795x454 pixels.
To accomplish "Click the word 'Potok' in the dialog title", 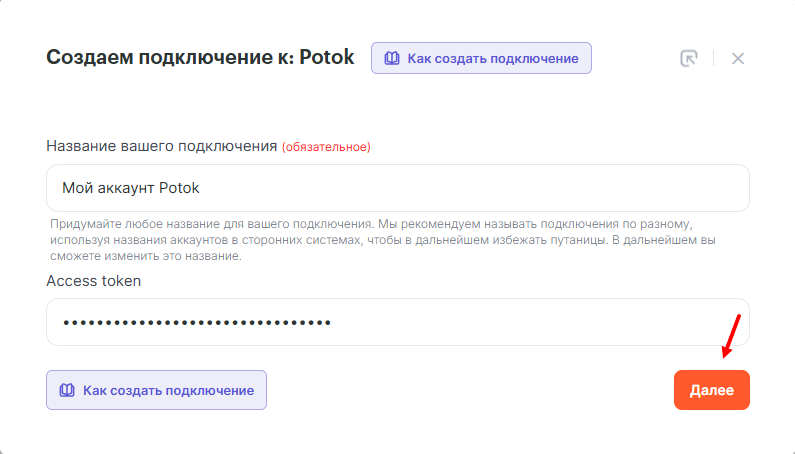I will click(x=327, y=57).
